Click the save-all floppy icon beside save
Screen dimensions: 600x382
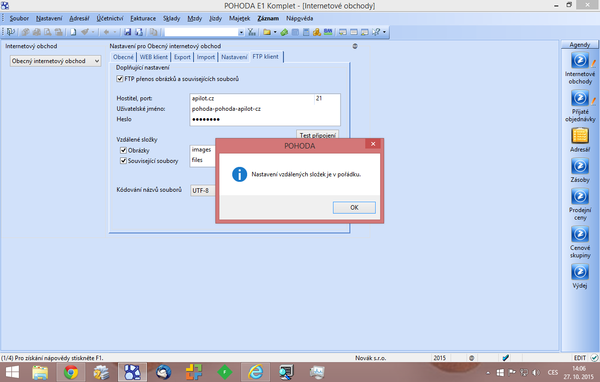(x=139, y=33)
